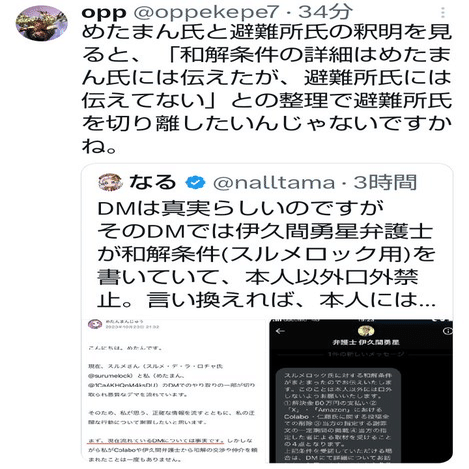This screenshot has height=469, width=469.
Task: Click the red-underlined sentence in the note
Action: coord(156,441)
